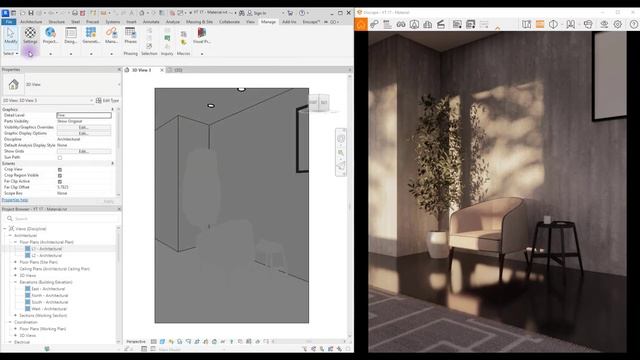Click the Revit save icon in quick access
This screenshot has height=360, width=640.
[31, 13]
